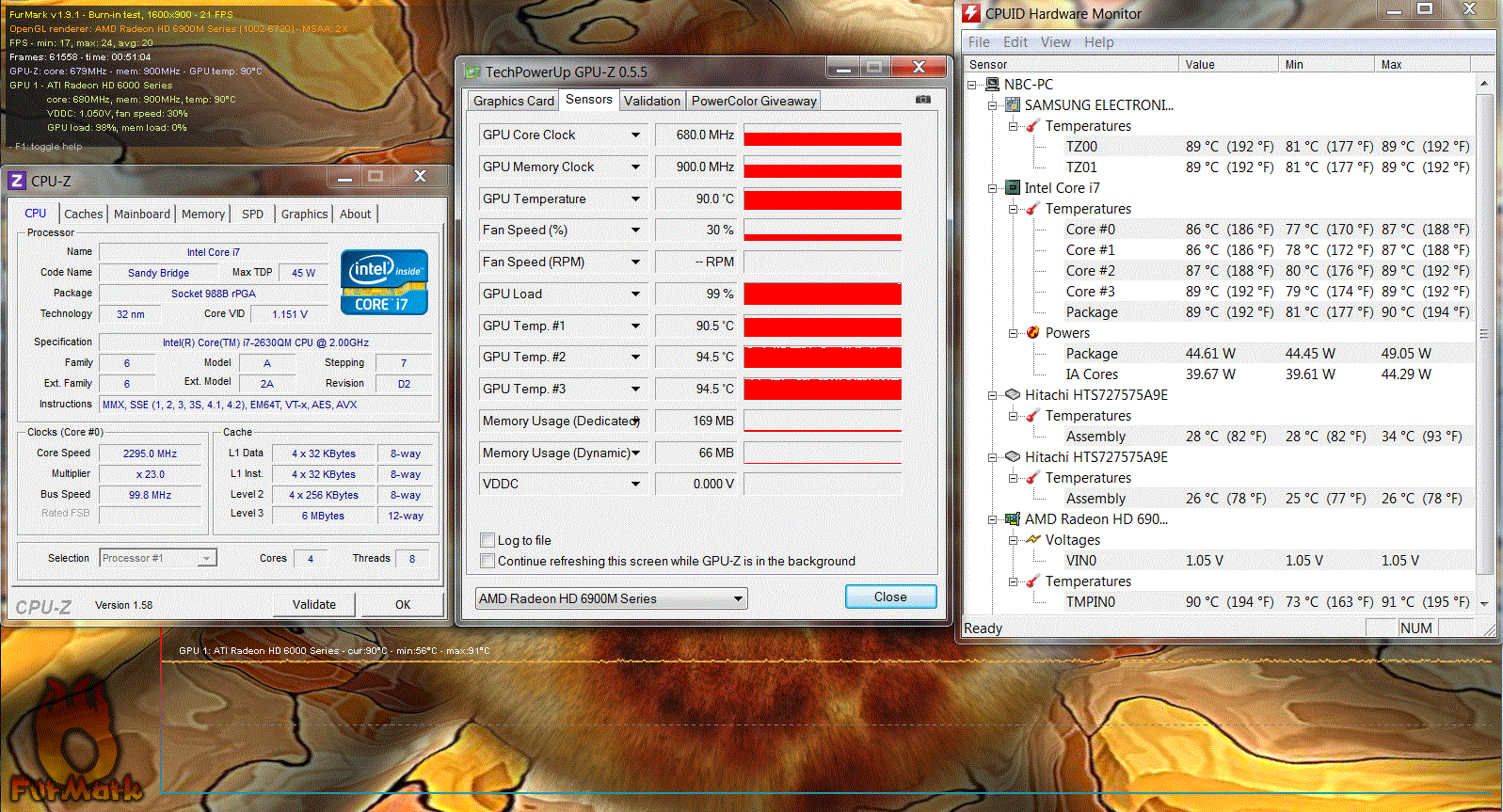
Task: Switch to the Graphics Card tab in GPU-Z
Action: 514,101
